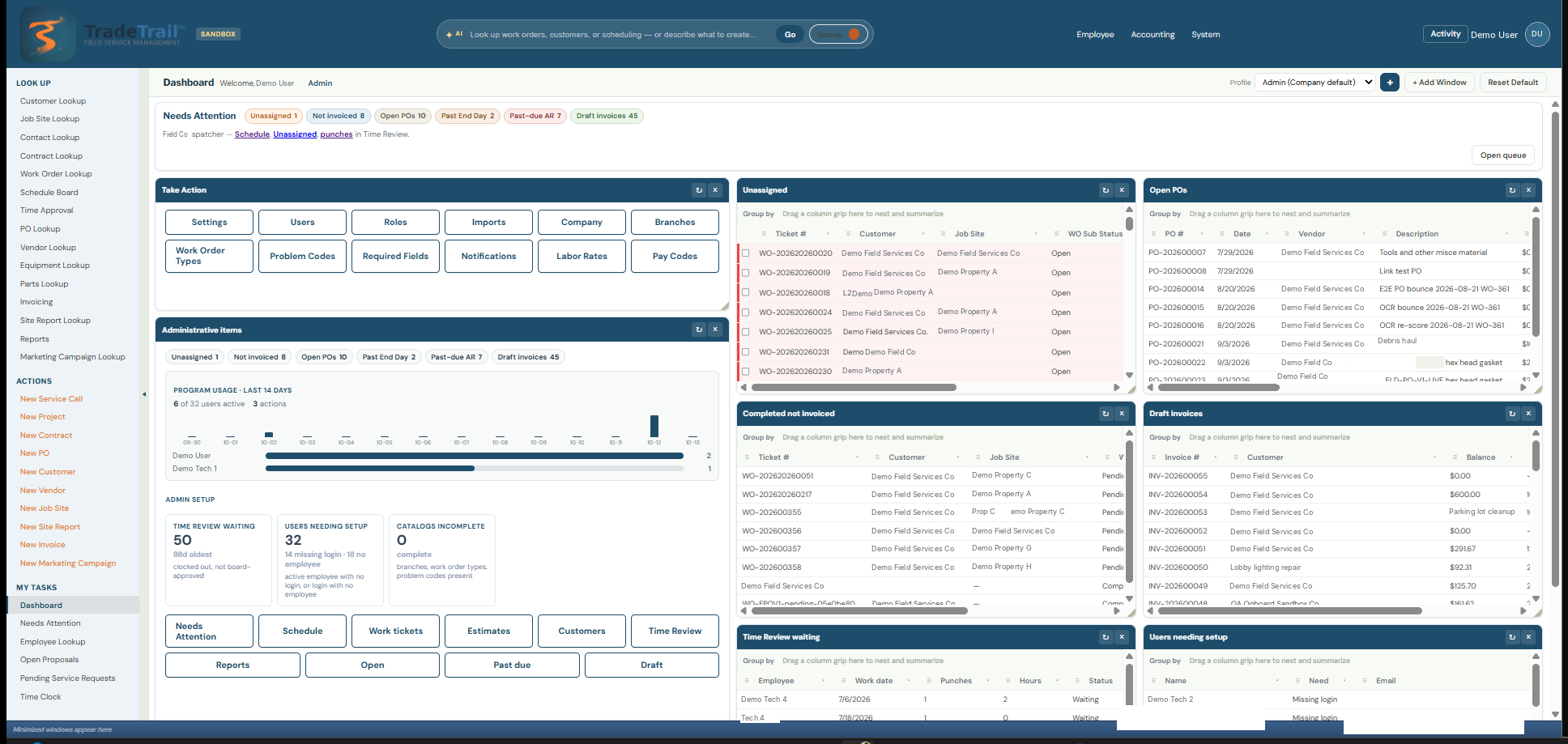Refresh the Take Action panel
Viewport: 1568px width, 744px height.
[x=699, y=190]
